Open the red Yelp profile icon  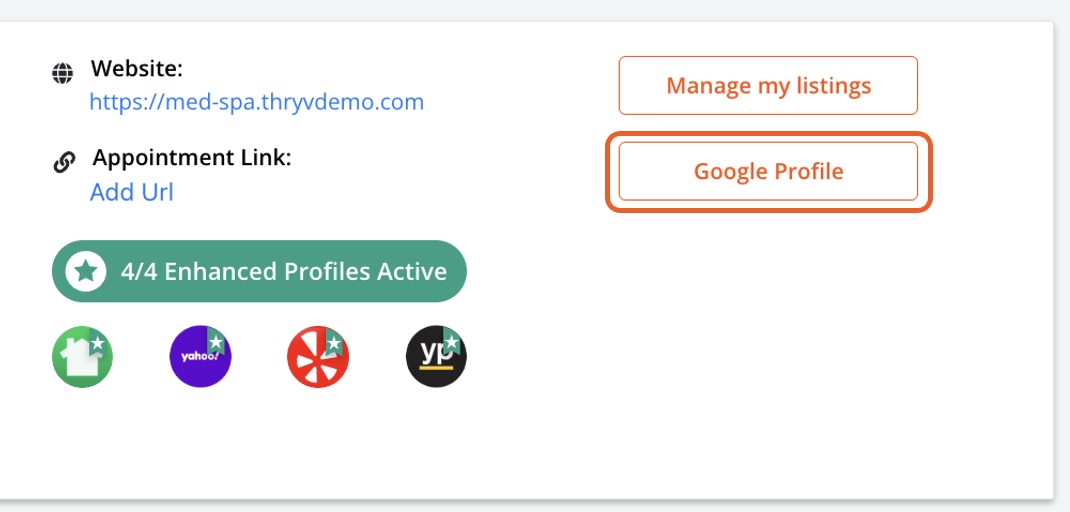point(314,359)
